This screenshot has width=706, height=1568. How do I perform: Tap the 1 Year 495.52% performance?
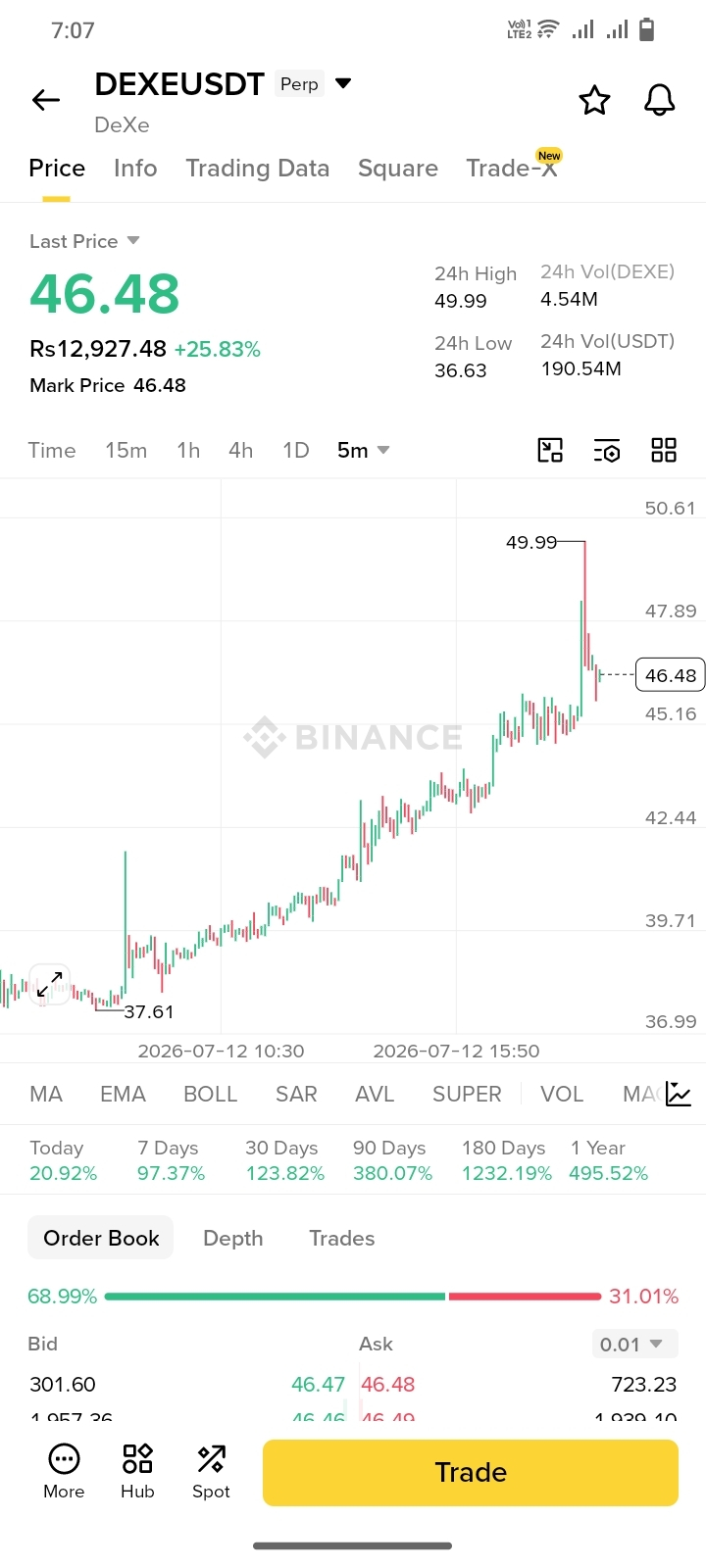(x=608, y=1160)
